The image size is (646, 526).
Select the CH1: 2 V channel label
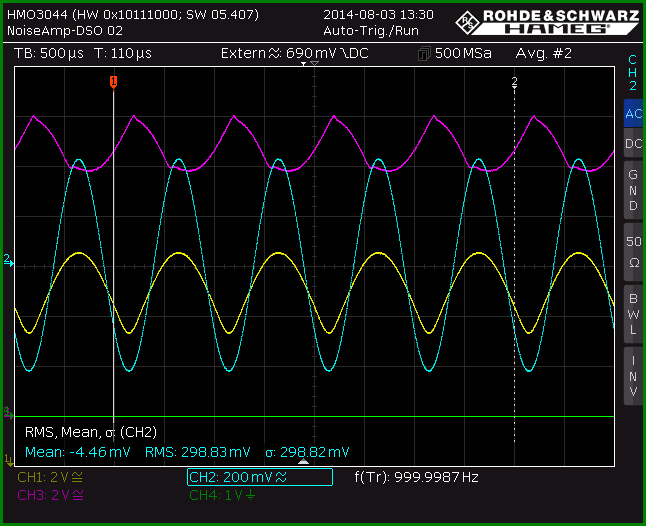[x=50, y=477]
